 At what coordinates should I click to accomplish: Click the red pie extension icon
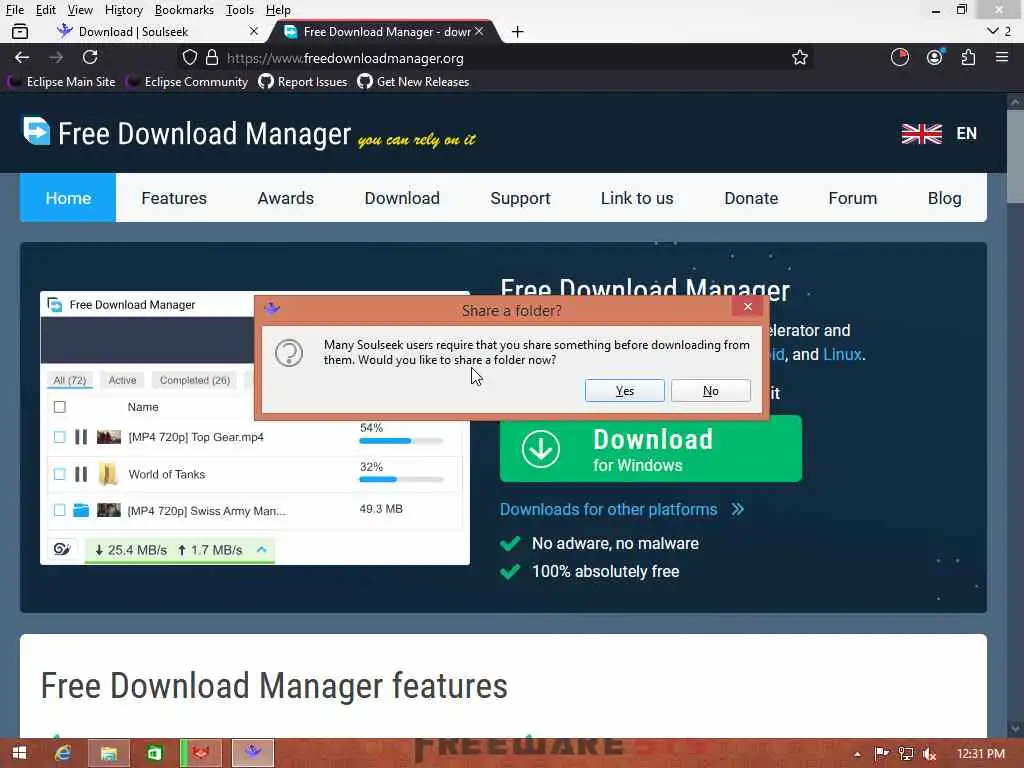pyautogui.click(x=900, y=57)
